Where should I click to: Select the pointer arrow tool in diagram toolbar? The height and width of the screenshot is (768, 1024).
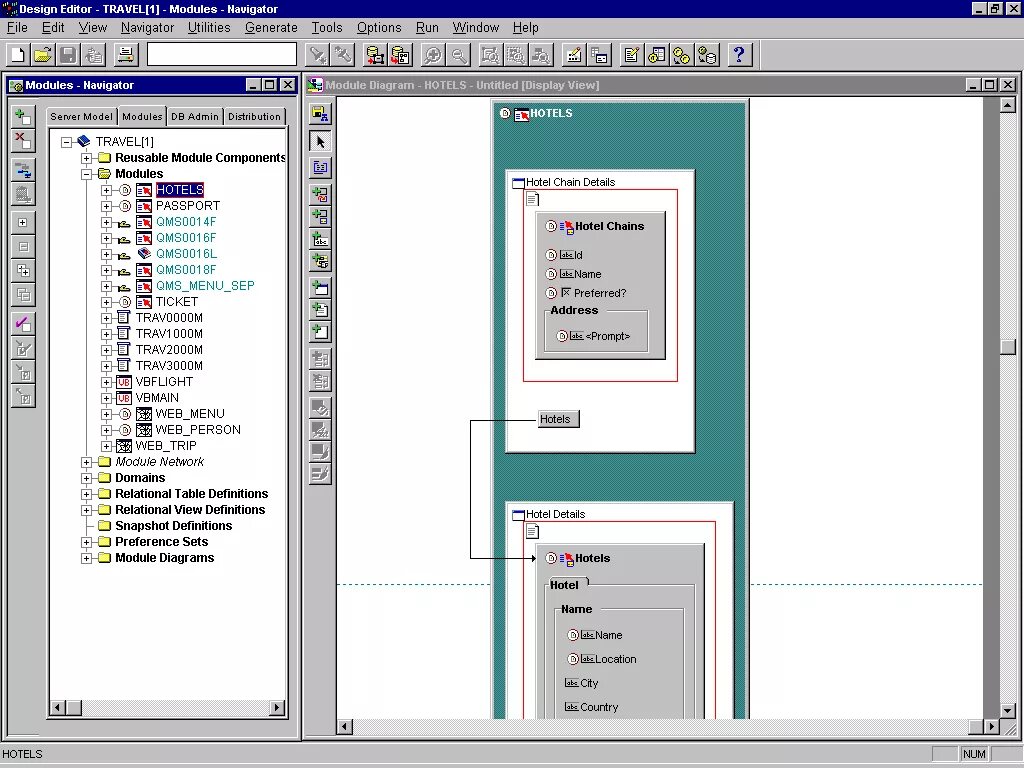point(320,142)
